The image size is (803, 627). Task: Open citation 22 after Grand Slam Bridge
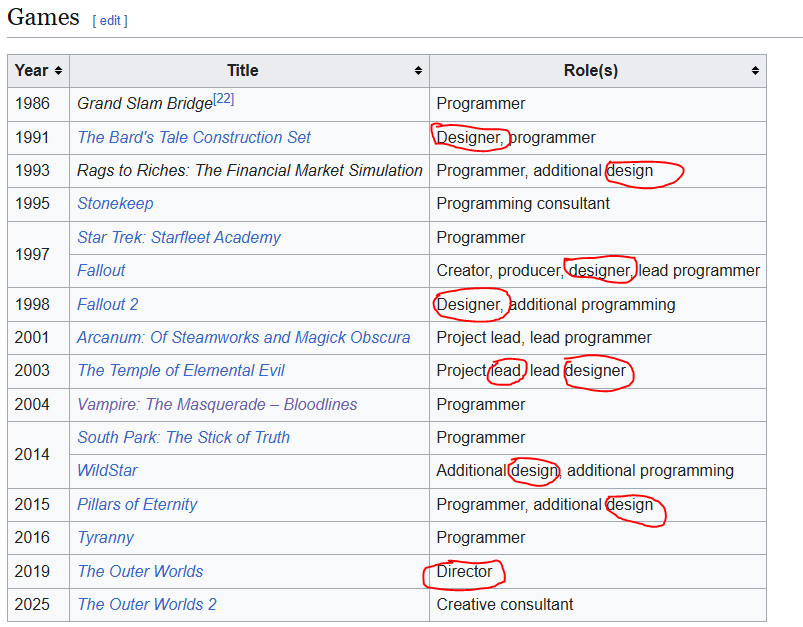click(x=223, y=98)
